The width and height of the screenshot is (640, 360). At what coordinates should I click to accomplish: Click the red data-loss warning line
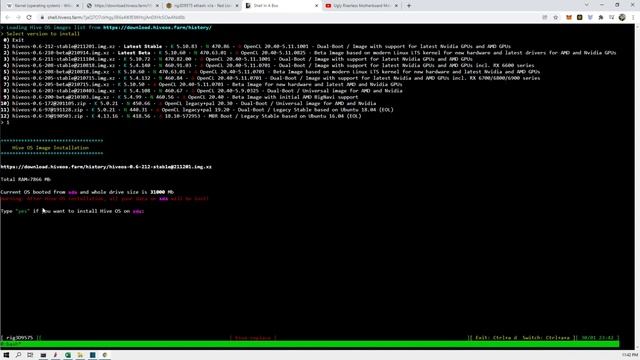tap(104, 198)
